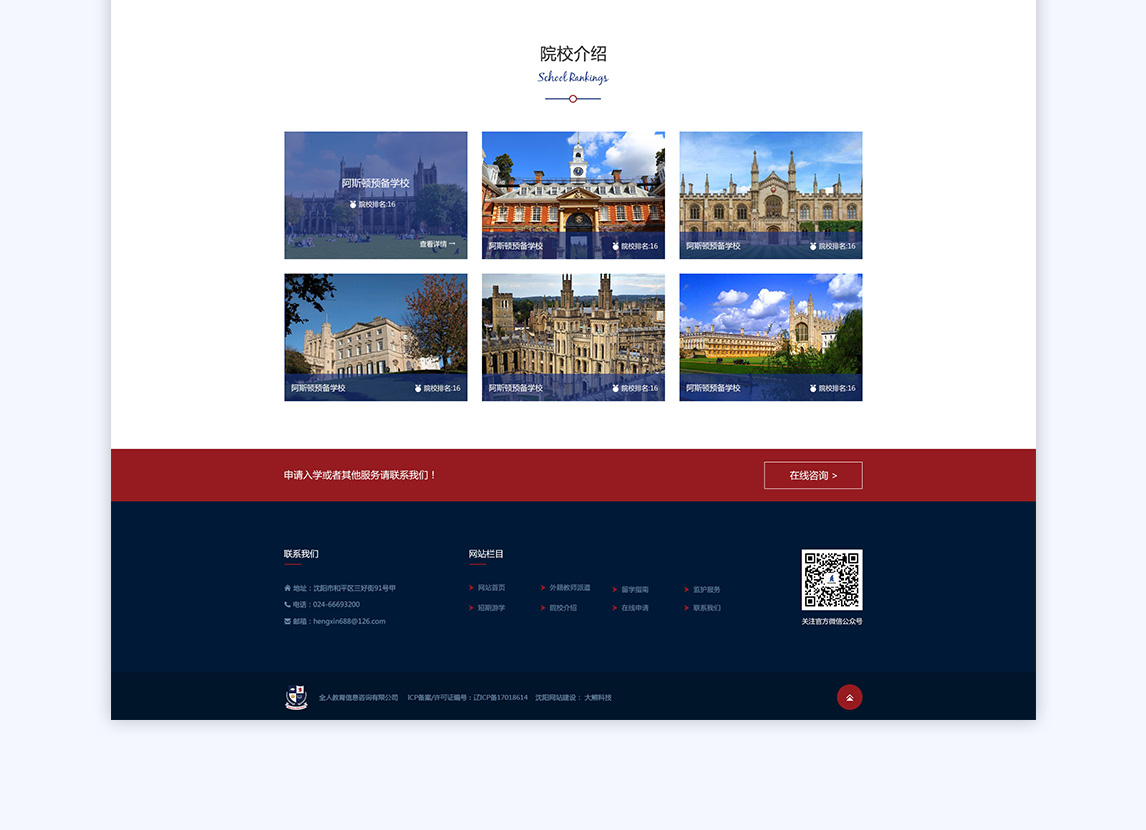
Task: Click email address hengxin688@126.com
Action: pos(349,621)
